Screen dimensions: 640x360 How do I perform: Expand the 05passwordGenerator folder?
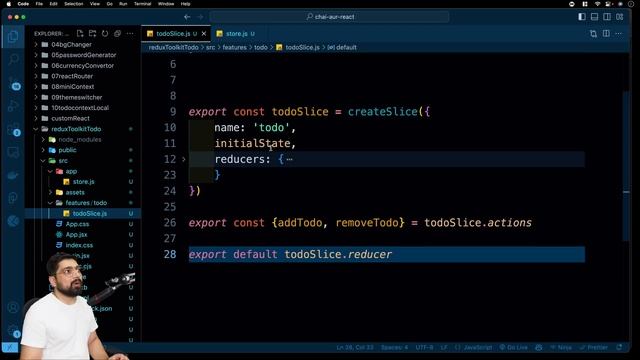click(x=83, y=55)
